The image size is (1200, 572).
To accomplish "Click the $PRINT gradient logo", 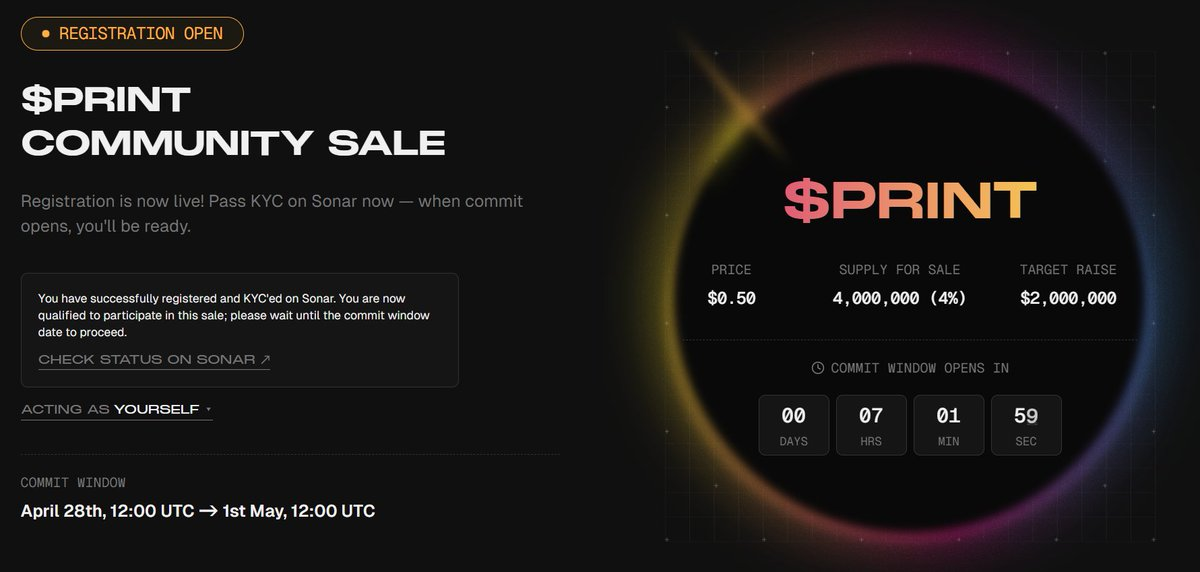I will [909, 200].
